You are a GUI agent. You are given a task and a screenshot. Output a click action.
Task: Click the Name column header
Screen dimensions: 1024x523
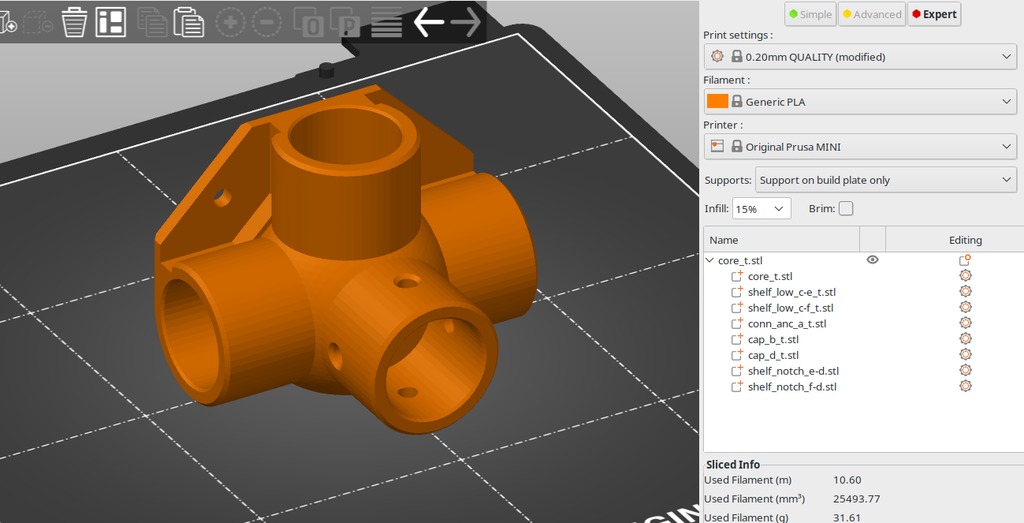point(782,240)
